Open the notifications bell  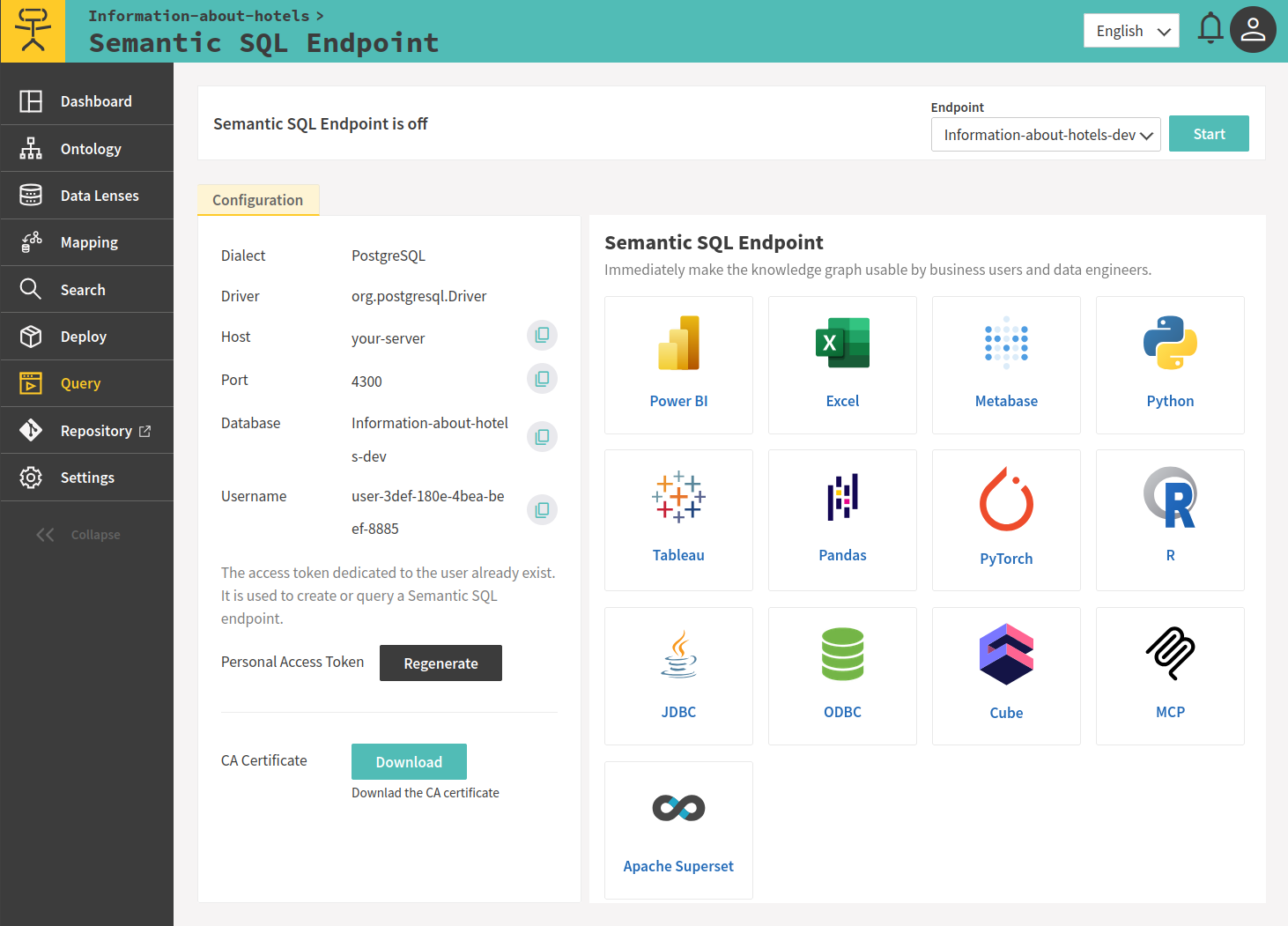click(x=1210, y=30)
